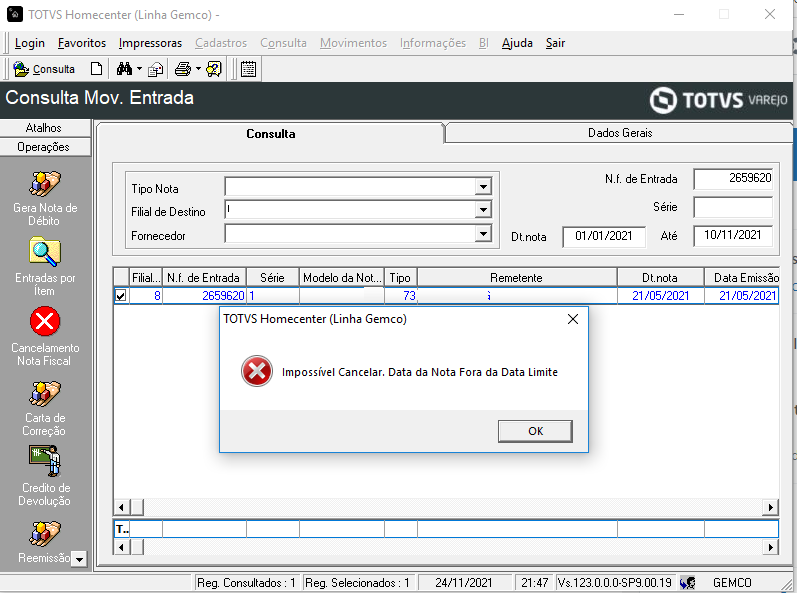Click OK in the error dialog
Viewport: 797px width, 593px height.
(x=535, y=431)
